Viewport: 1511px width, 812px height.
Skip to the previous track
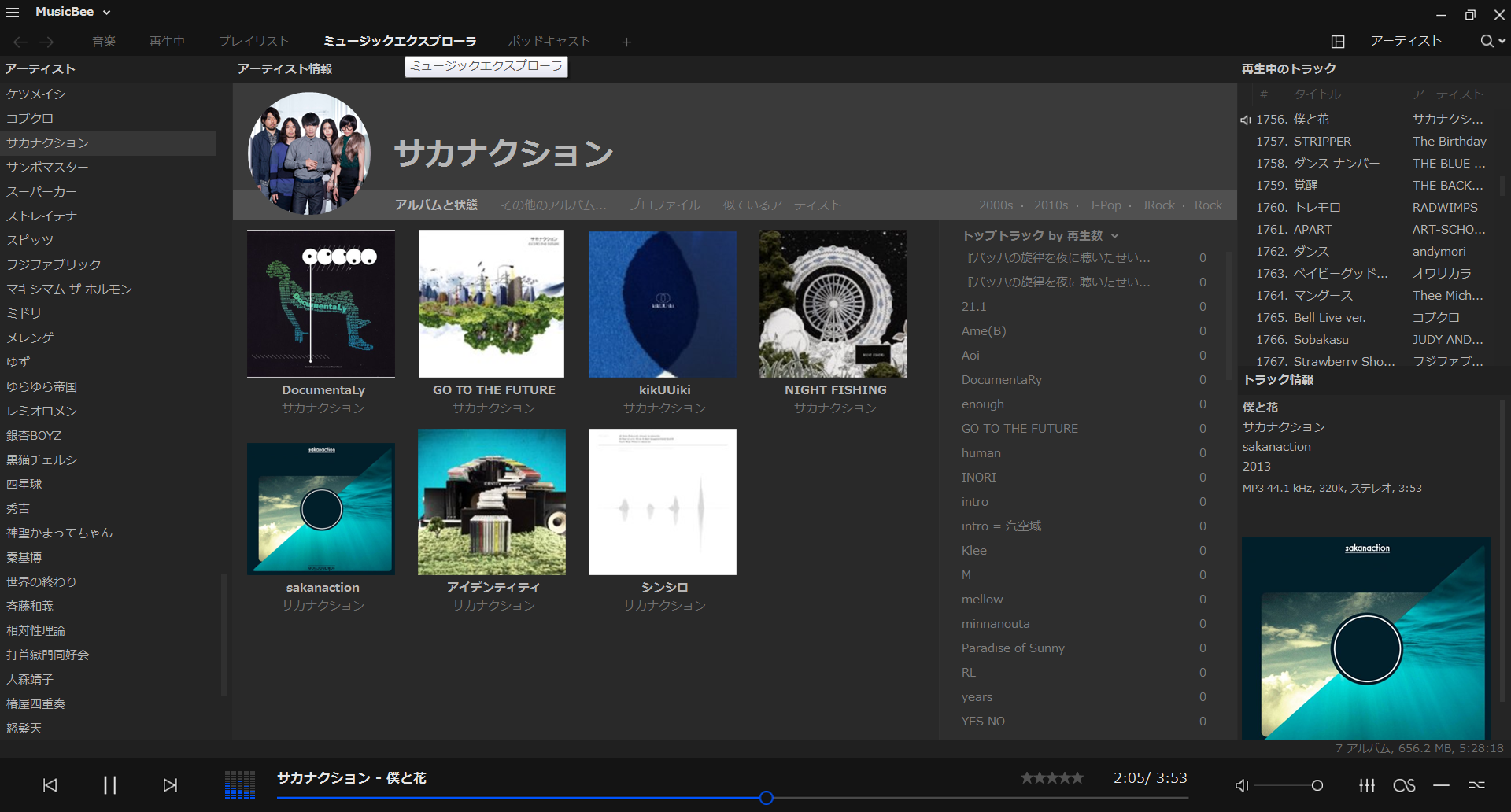pos(50,785)
